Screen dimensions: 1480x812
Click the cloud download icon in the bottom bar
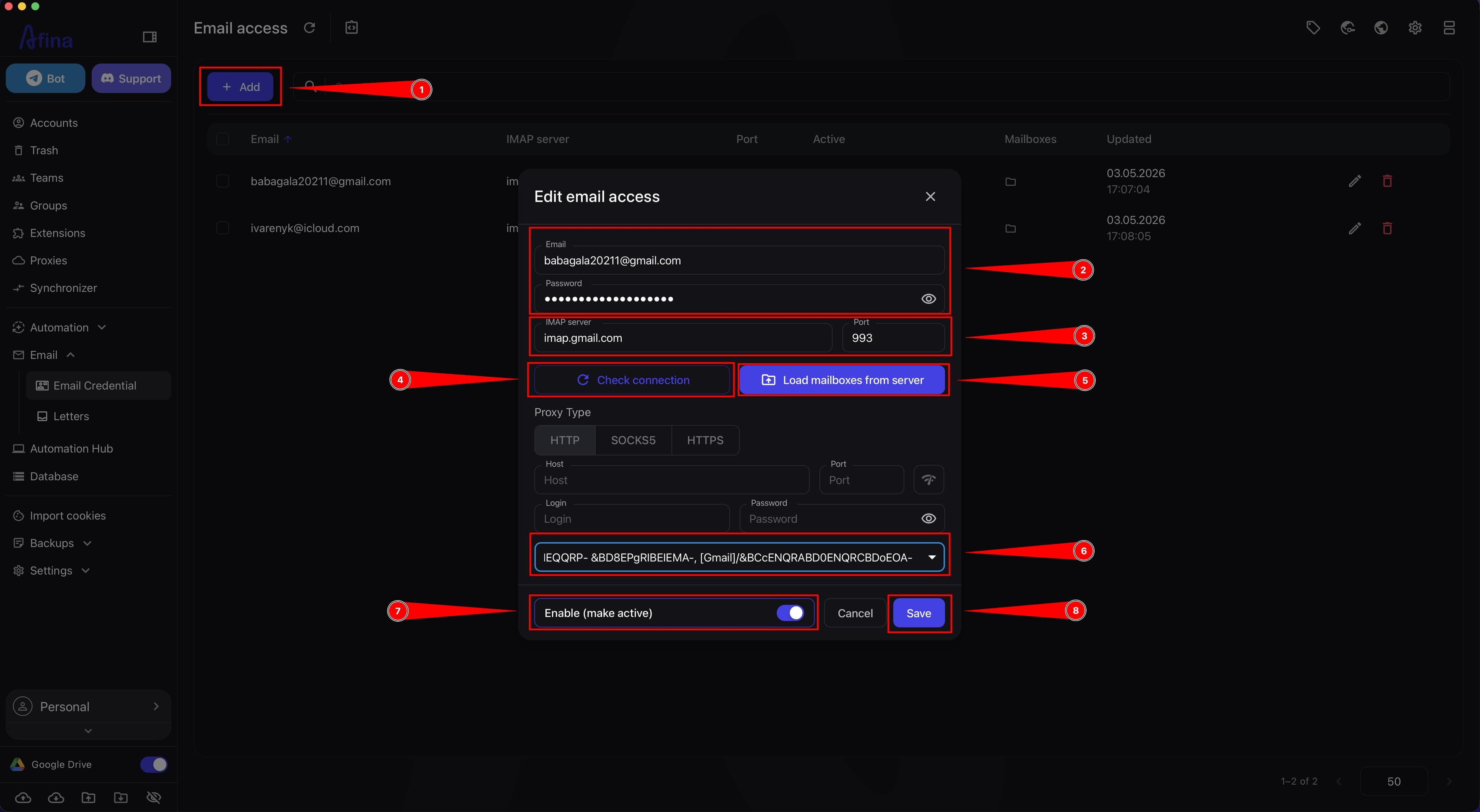pyautogui.click(x=56, y=797)
